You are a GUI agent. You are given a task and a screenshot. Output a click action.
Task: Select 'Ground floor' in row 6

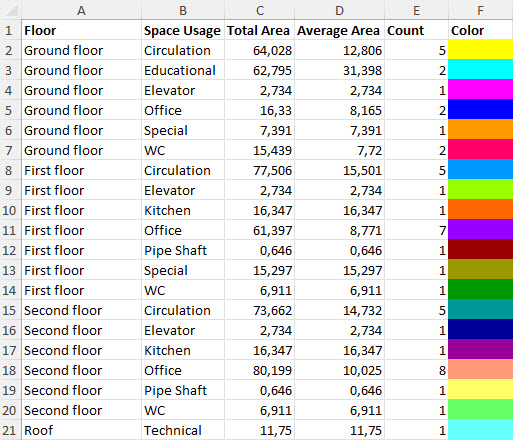pyautogui.click(x=82, y=130)
